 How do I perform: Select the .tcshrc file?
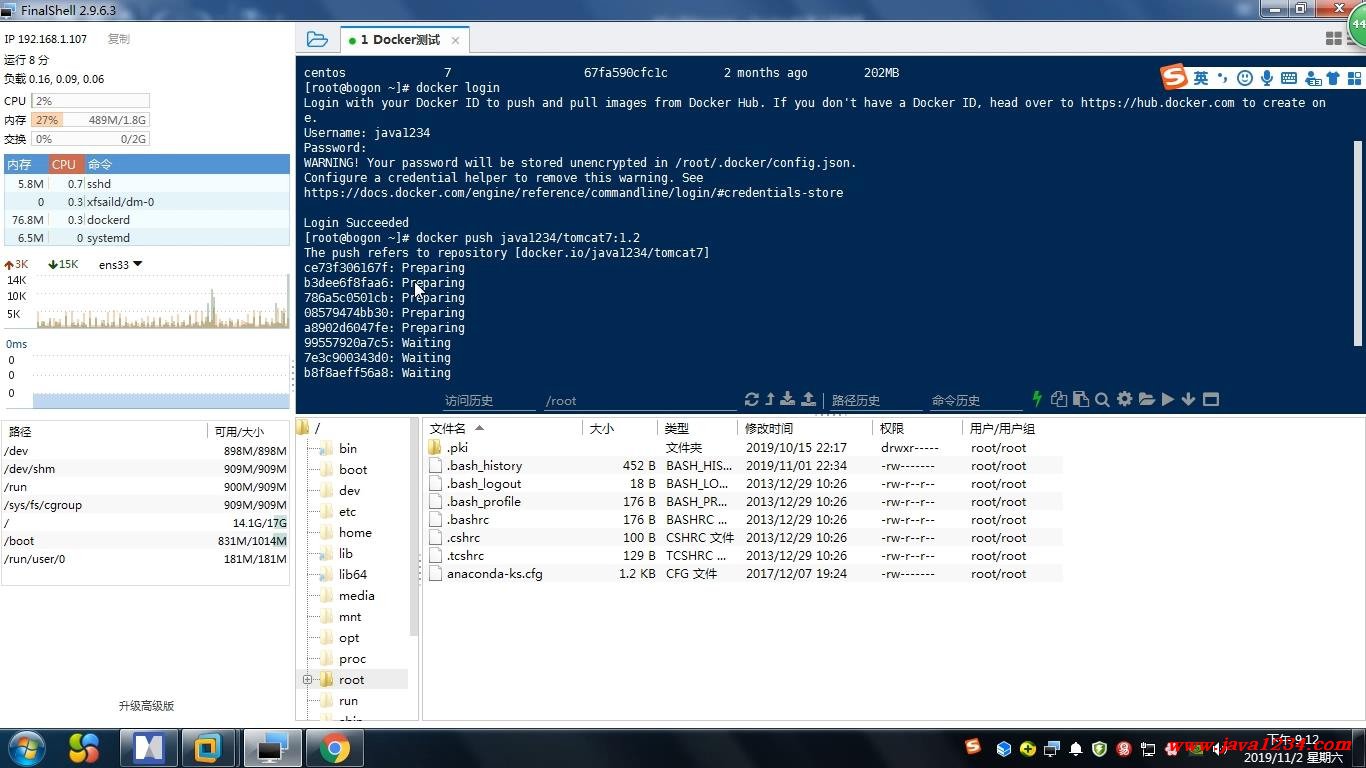pos(742,556)
